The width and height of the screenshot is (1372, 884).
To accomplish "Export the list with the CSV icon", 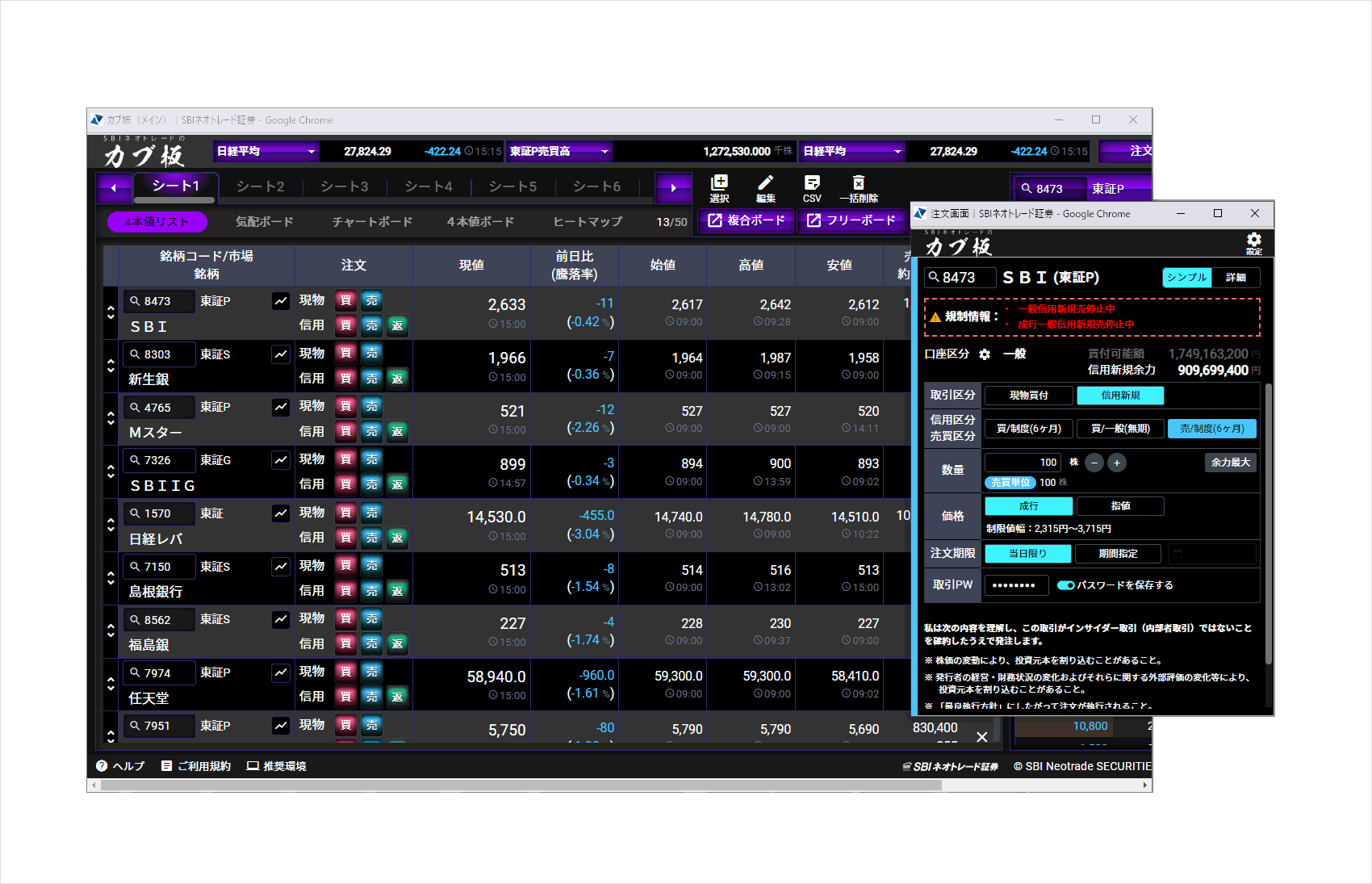I will coord(812,189).
